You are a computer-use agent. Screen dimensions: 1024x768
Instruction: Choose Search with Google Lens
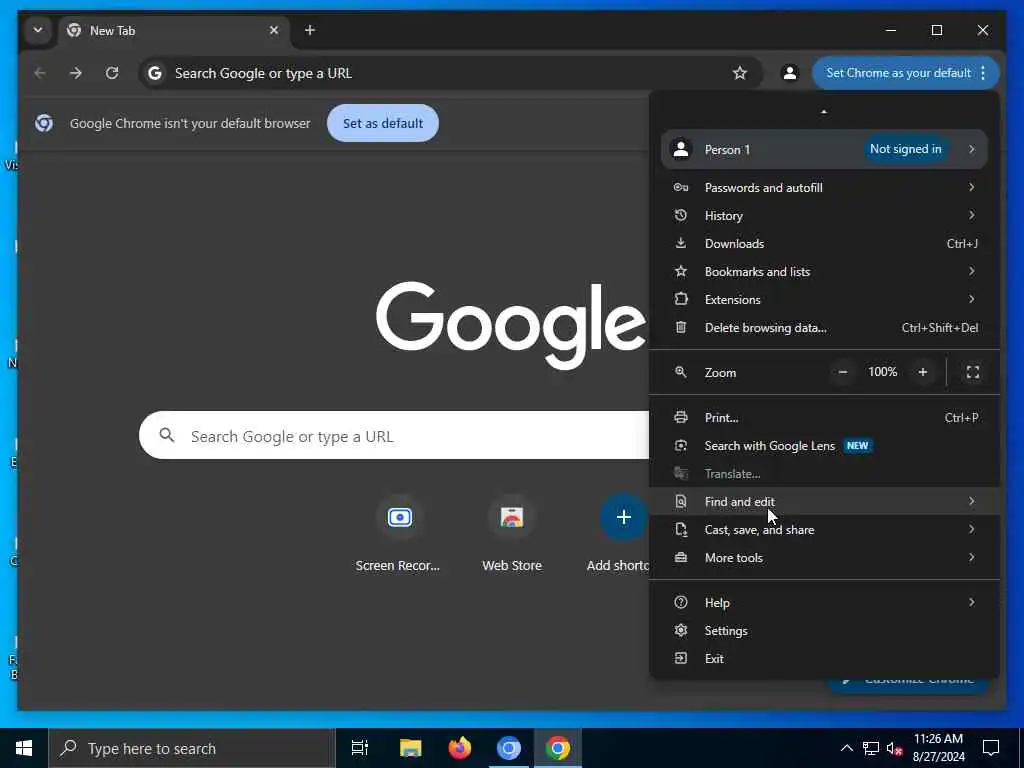pyautogui.click(x=824, y=446)
